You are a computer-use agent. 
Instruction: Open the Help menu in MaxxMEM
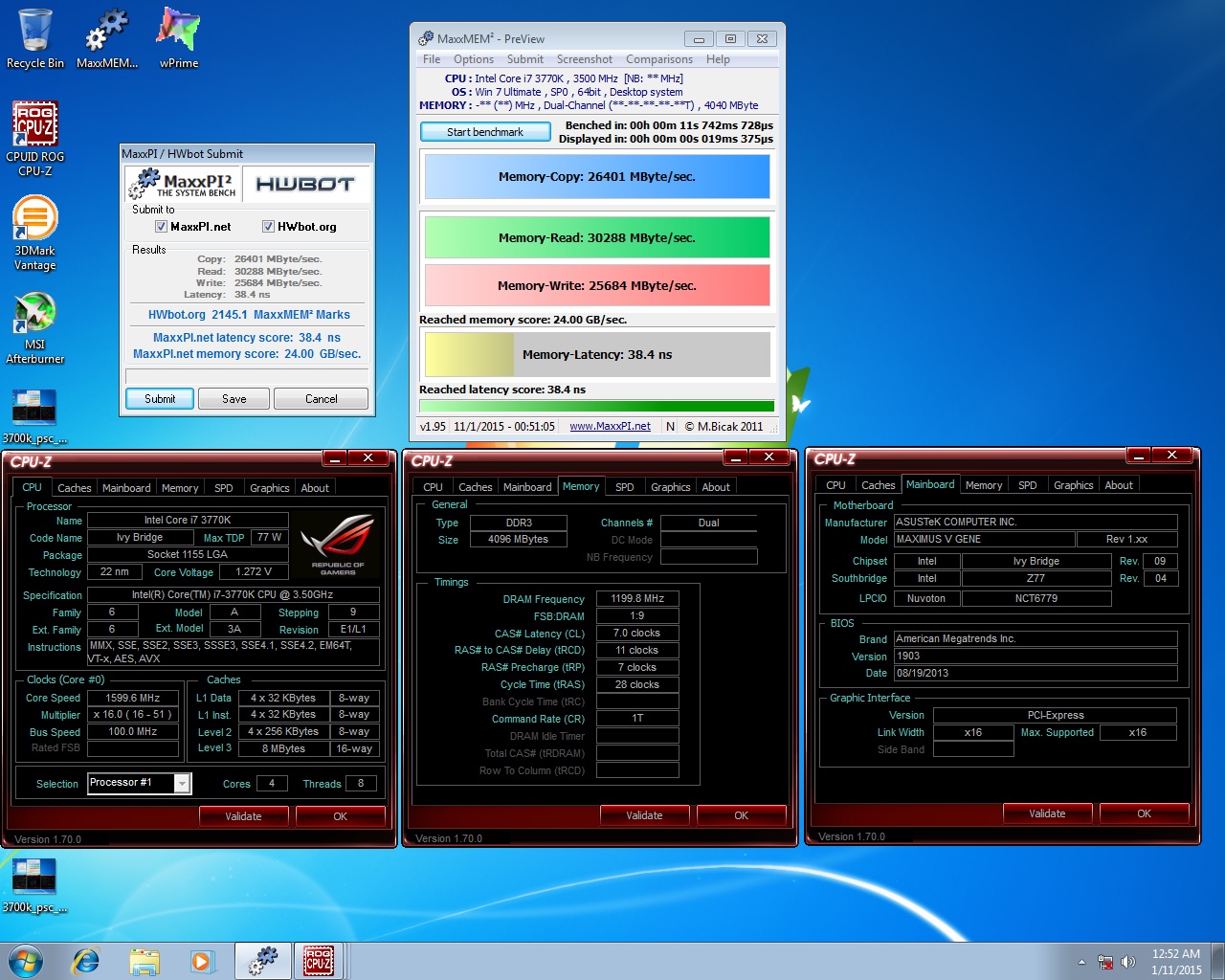tap(718, 59)
